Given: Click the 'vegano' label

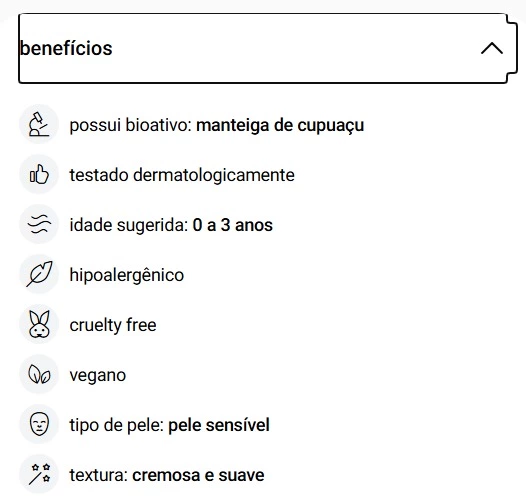Looking at the screenshot, I should [98, 376].
